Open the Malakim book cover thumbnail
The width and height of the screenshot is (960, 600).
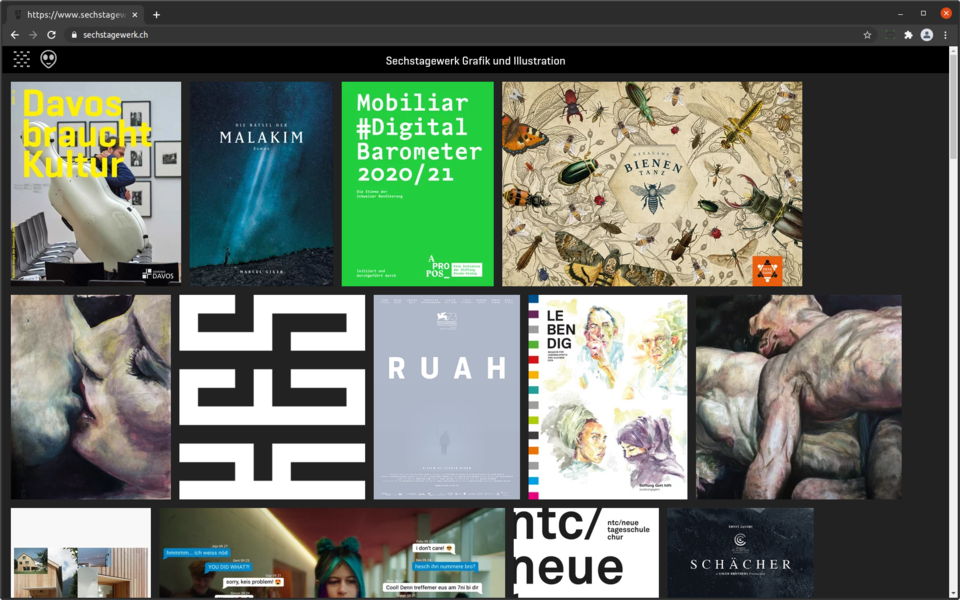(261, 184)
